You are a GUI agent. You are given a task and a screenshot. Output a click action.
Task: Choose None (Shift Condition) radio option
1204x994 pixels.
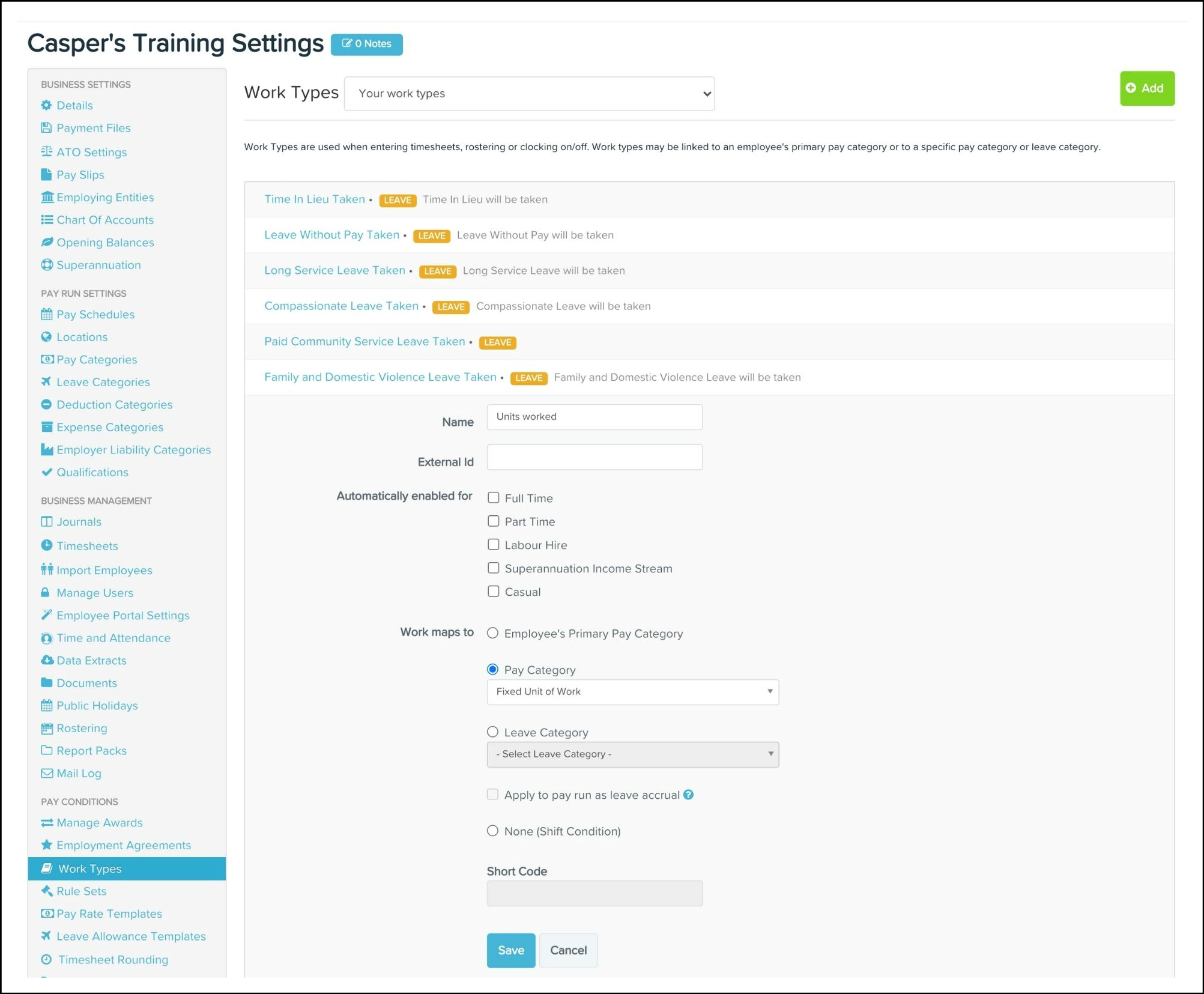point(493,831)
